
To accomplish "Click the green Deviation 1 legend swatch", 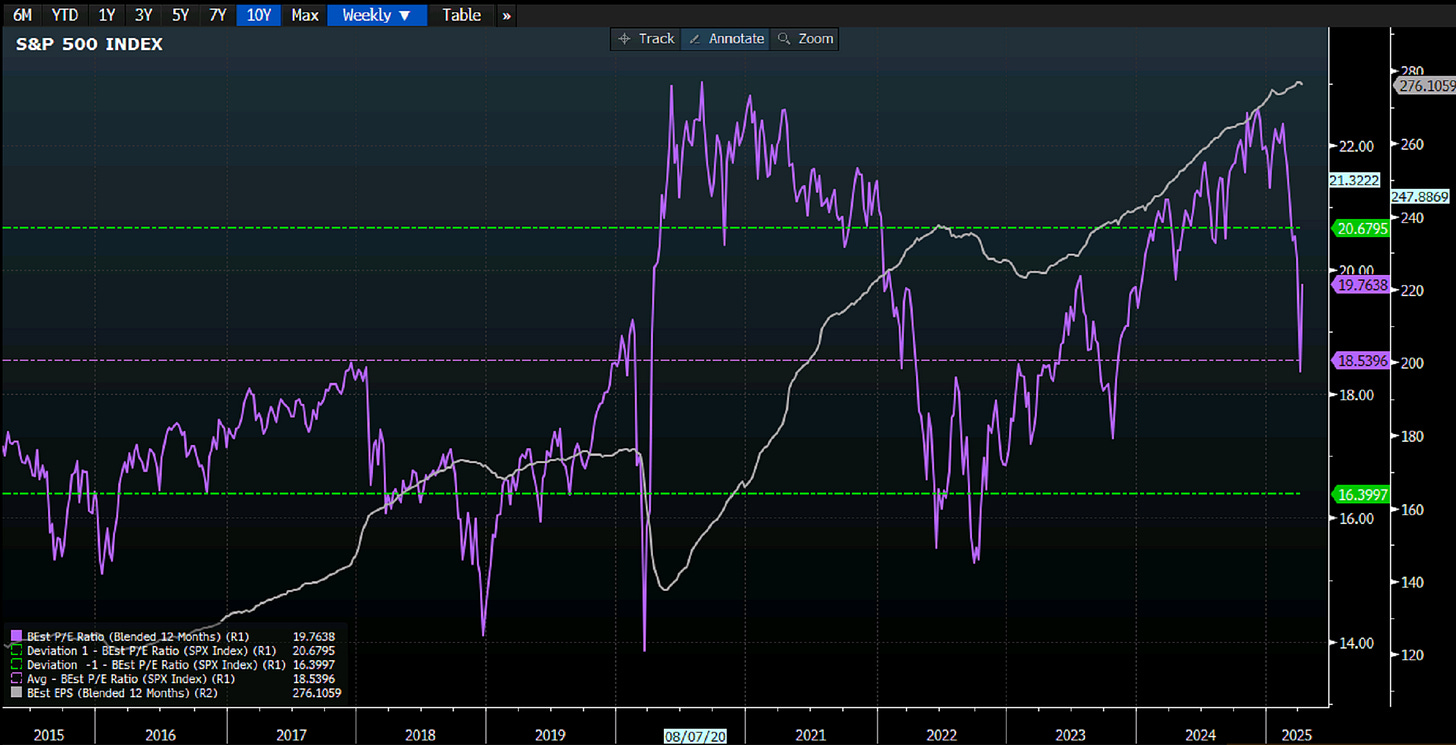I will point(14,650).
